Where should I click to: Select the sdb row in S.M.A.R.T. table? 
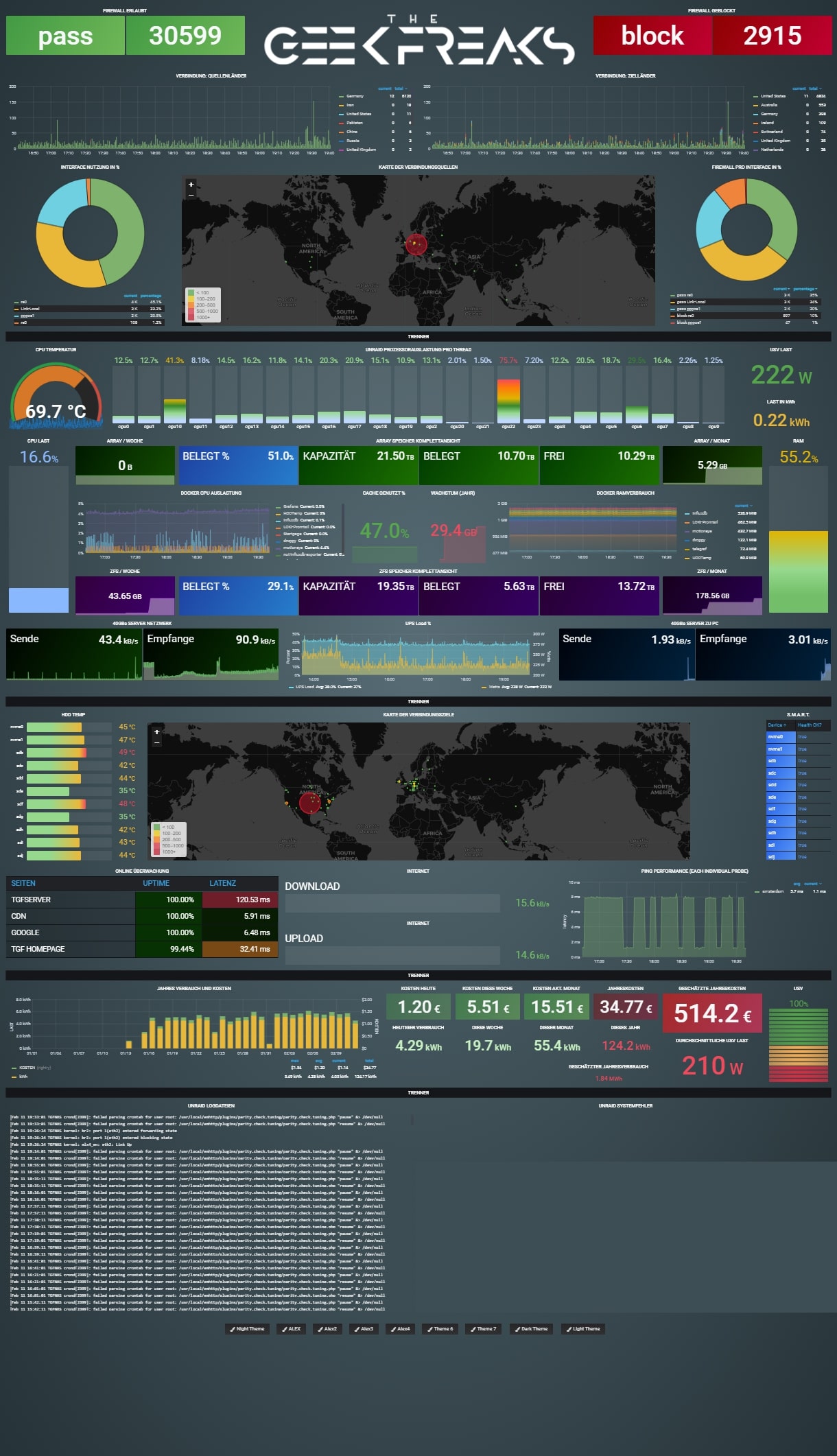(799, 761)
